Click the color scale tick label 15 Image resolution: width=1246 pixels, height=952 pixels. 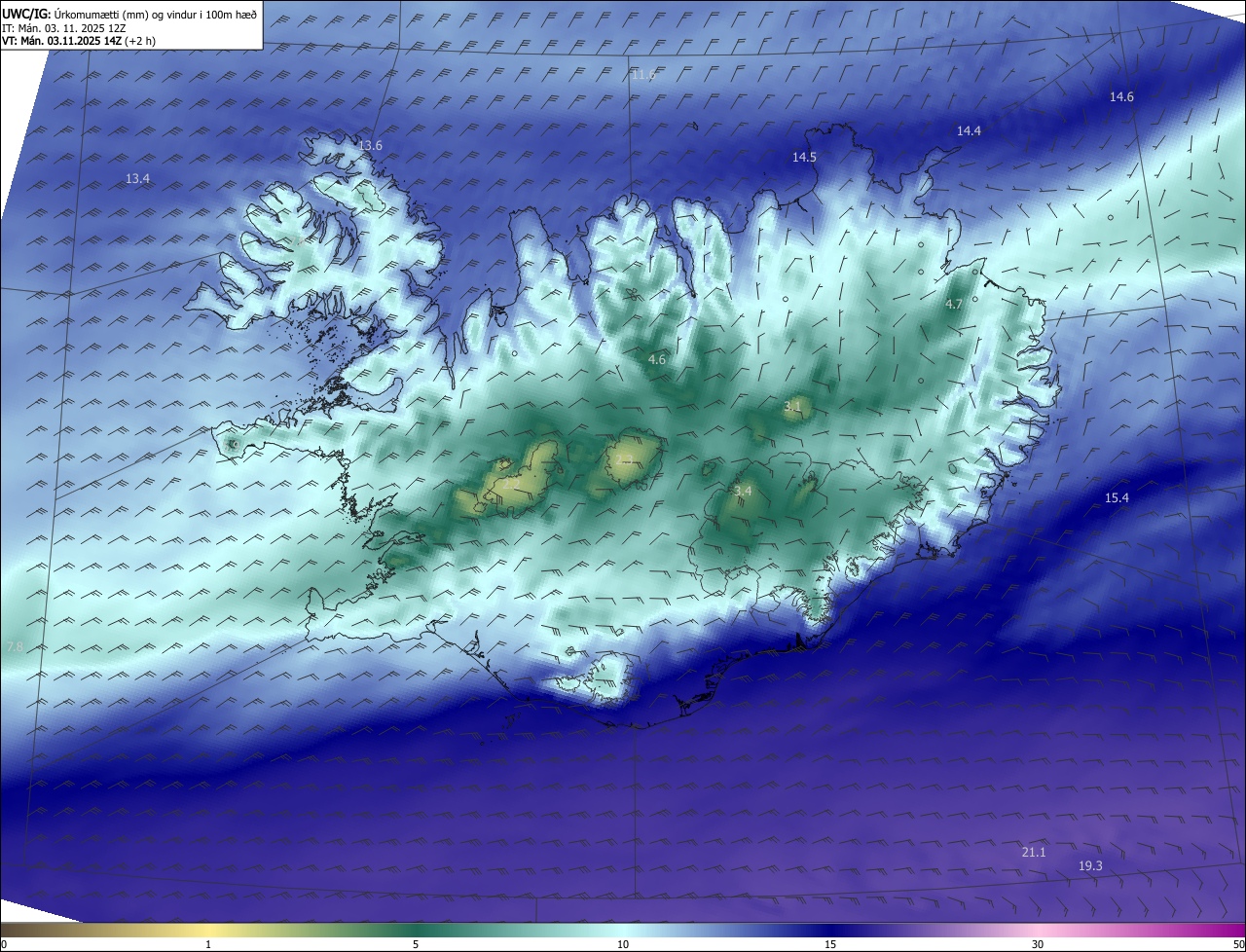click(x=830, y=944)
